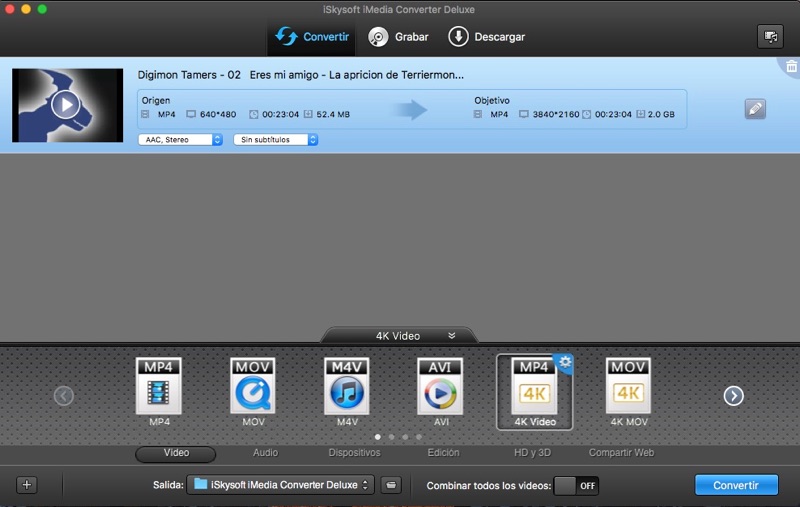Delete the video using the trash icon
The width and height of the screenshot is (800, 507).
791,66
